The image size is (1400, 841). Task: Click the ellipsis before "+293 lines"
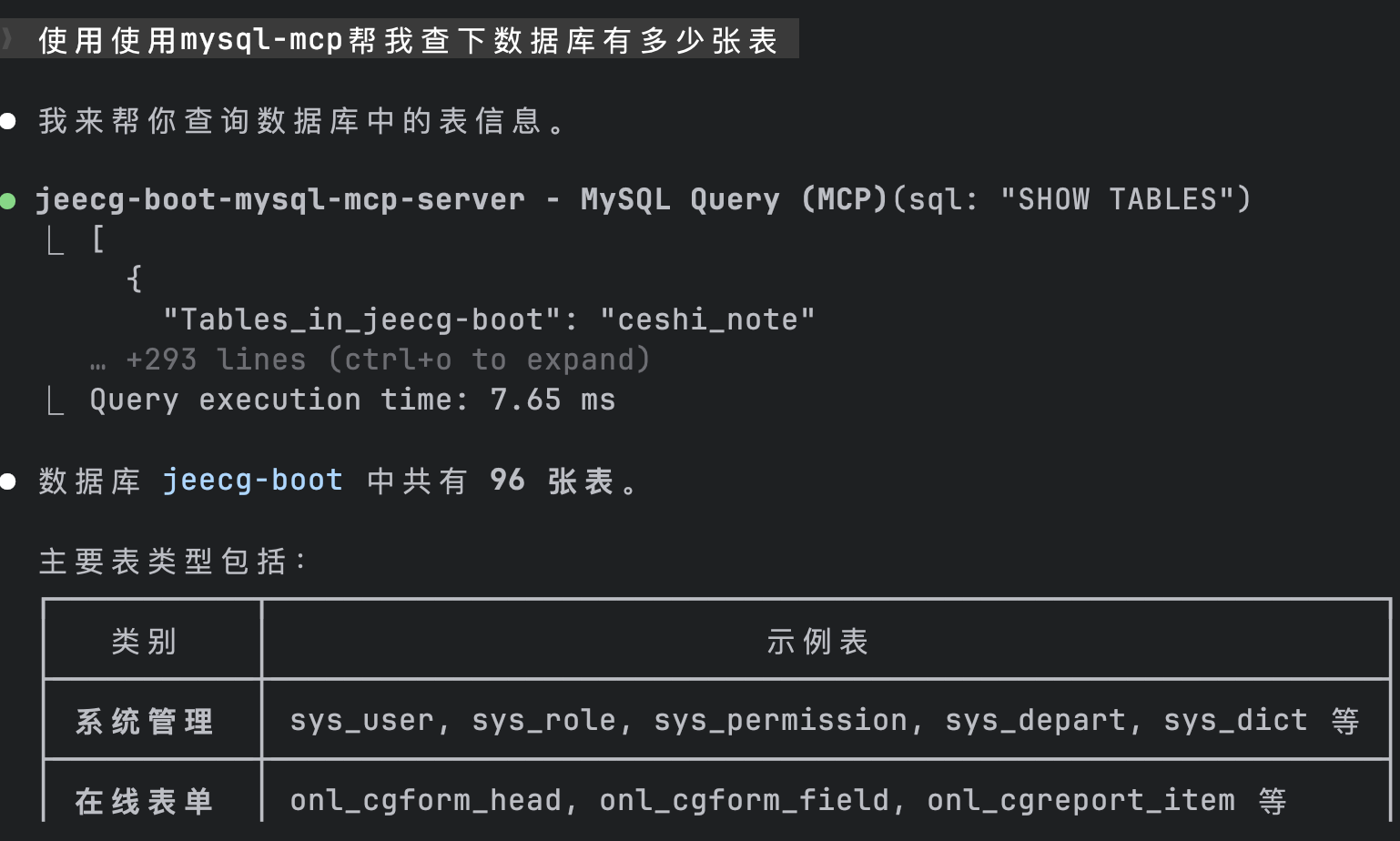(x=97, y=361)
